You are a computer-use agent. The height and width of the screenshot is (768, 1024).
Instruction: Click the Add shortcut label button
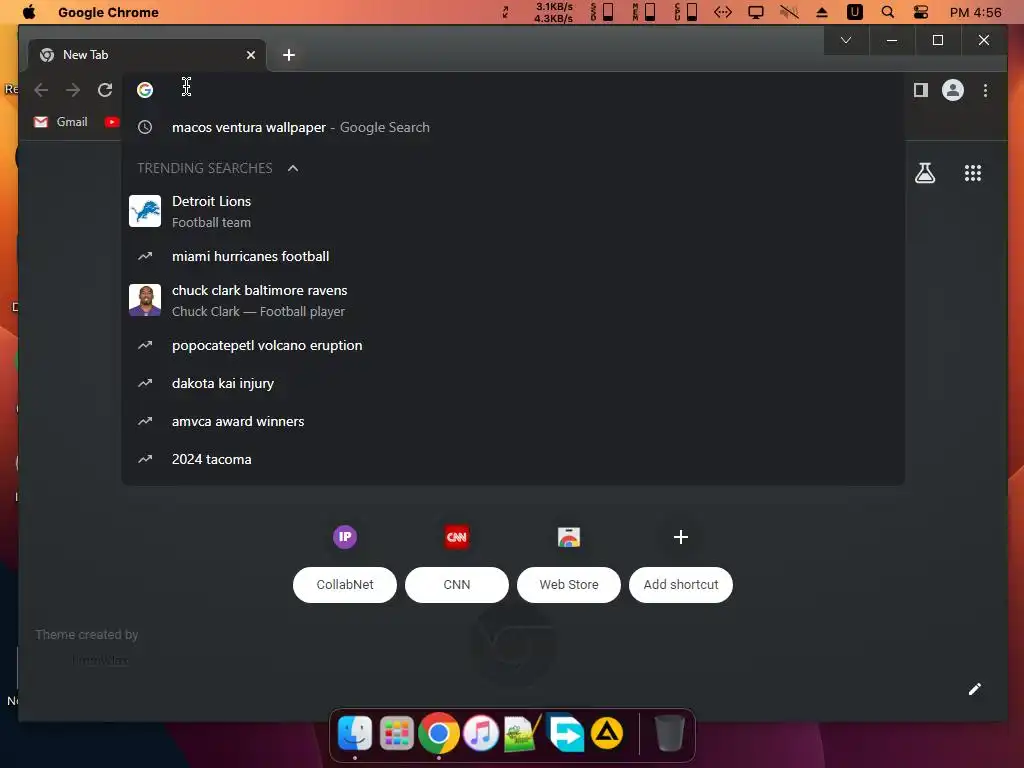tap(680, 584)
